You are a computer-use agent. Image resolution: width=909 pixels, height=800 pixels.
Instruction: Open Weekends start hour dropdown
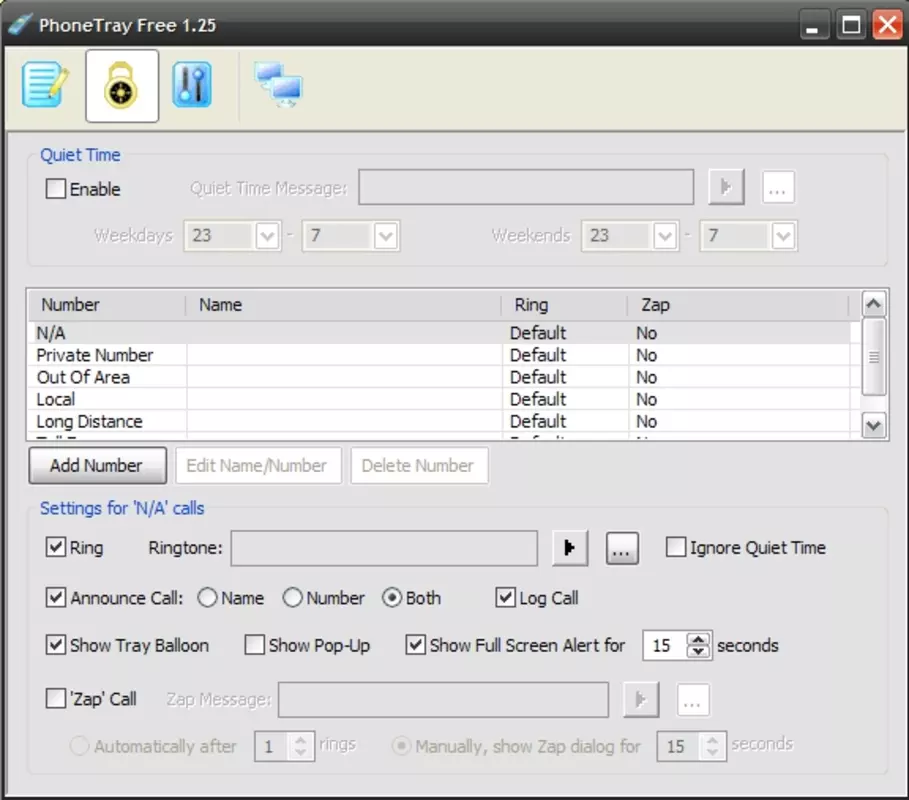(665, 236)
